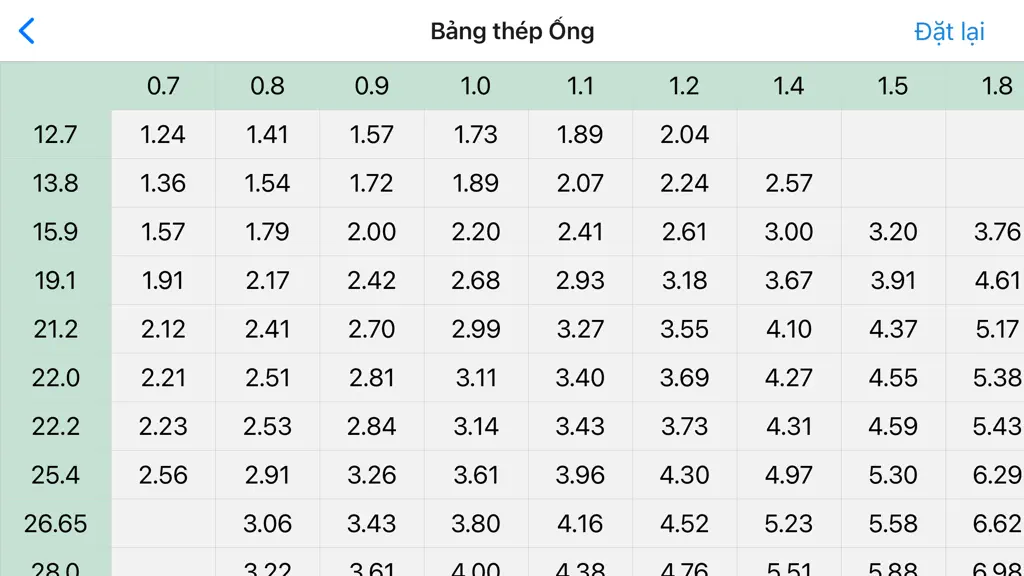The height and width of the screenshot is (576, 1024).
Task: Click the cell showing 2.57
Action: click(x=789, y=183)
